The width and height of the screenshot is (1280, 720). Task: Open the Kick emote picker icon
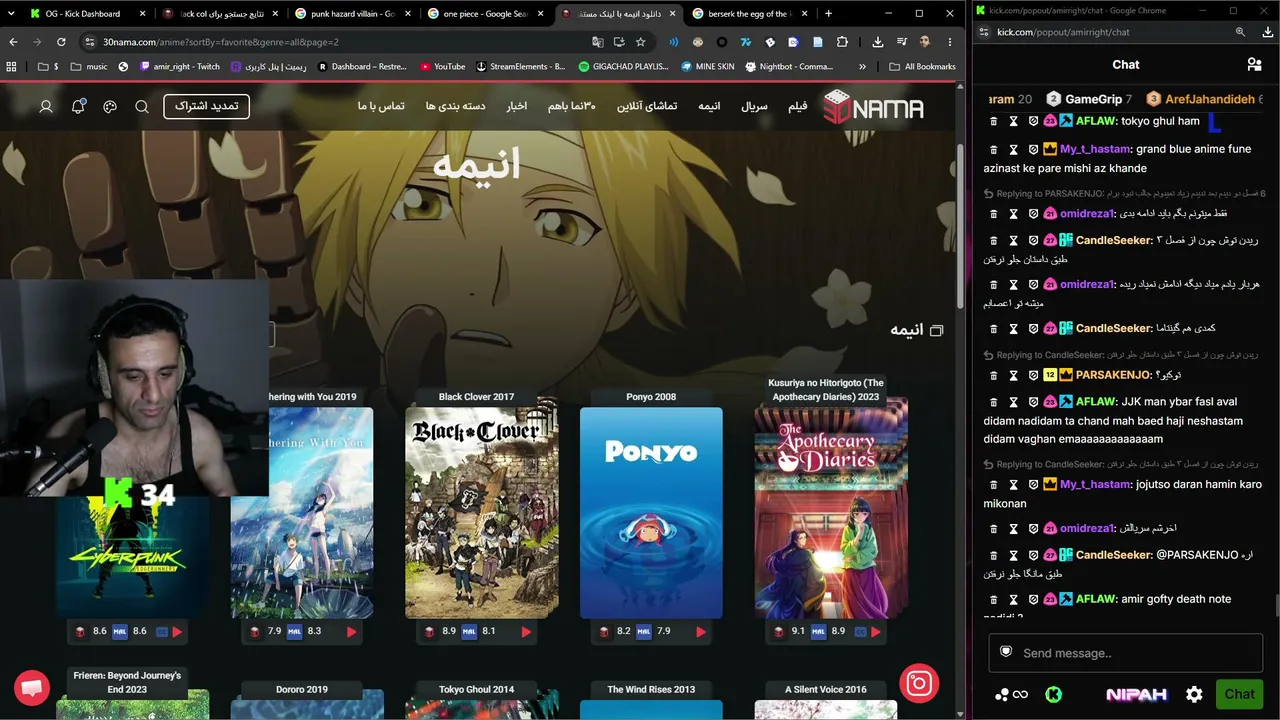pyautogui.click(x=1053, y=694)
